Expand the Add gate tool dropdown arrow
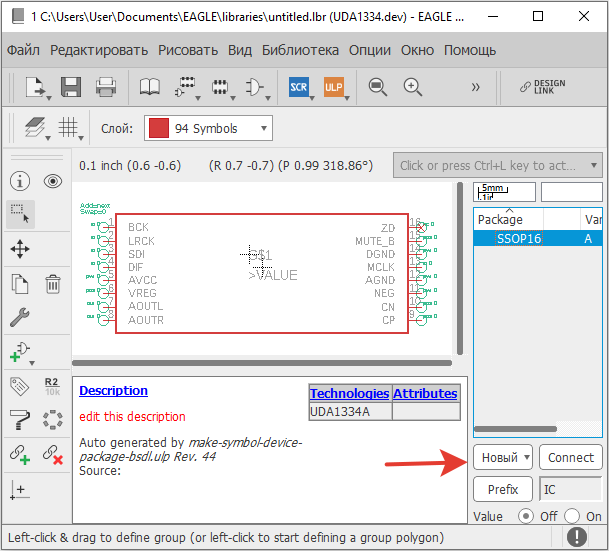 click(32, 363)
